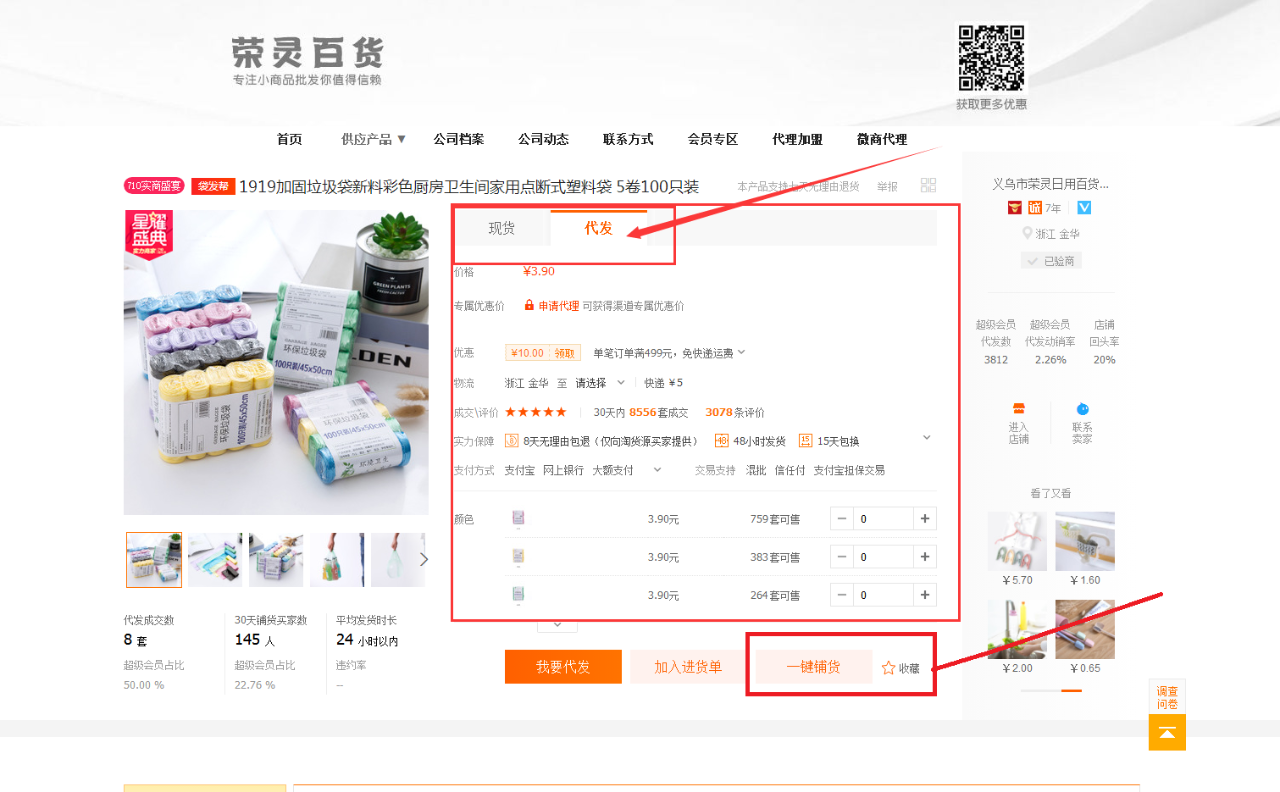
Task: Click the 联系卖家 chat icon
Action: tap(1082, 409)
